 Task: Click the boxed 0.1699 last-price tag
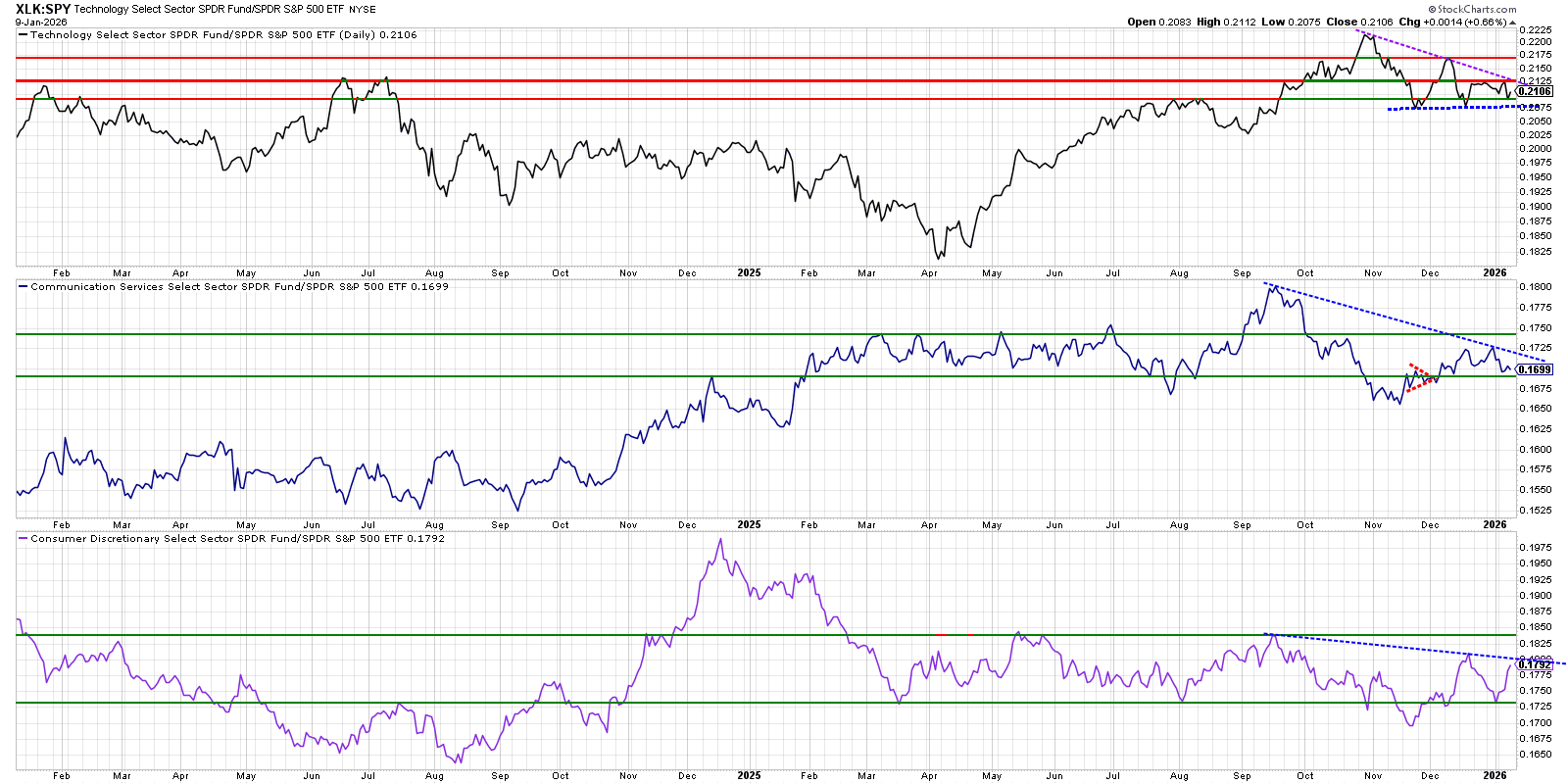(1535, 369)
